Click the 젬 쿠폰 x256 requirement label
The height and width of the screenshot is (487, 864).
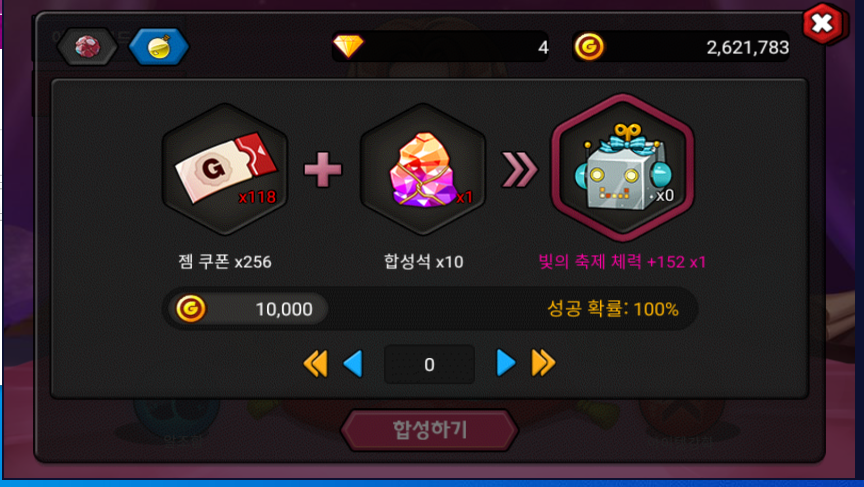(225, 262)
